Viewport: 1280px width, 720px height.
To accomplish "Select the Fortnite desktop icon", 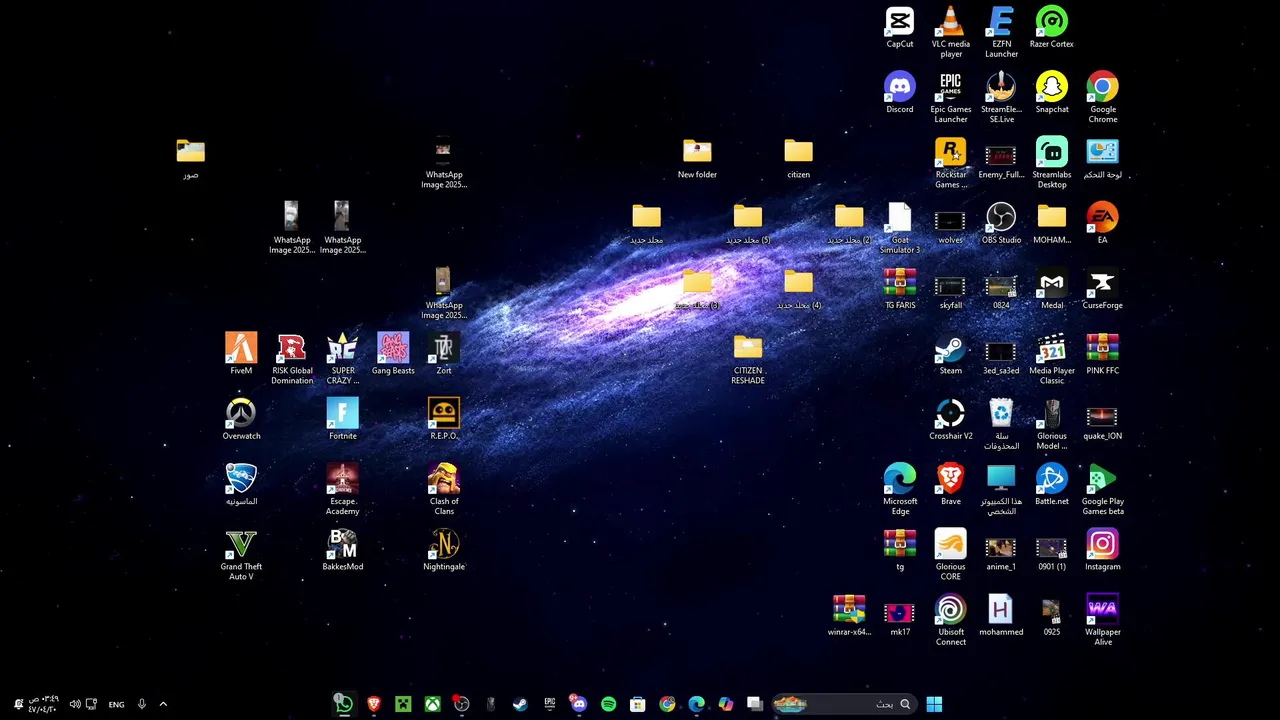I will coord(342,419).
